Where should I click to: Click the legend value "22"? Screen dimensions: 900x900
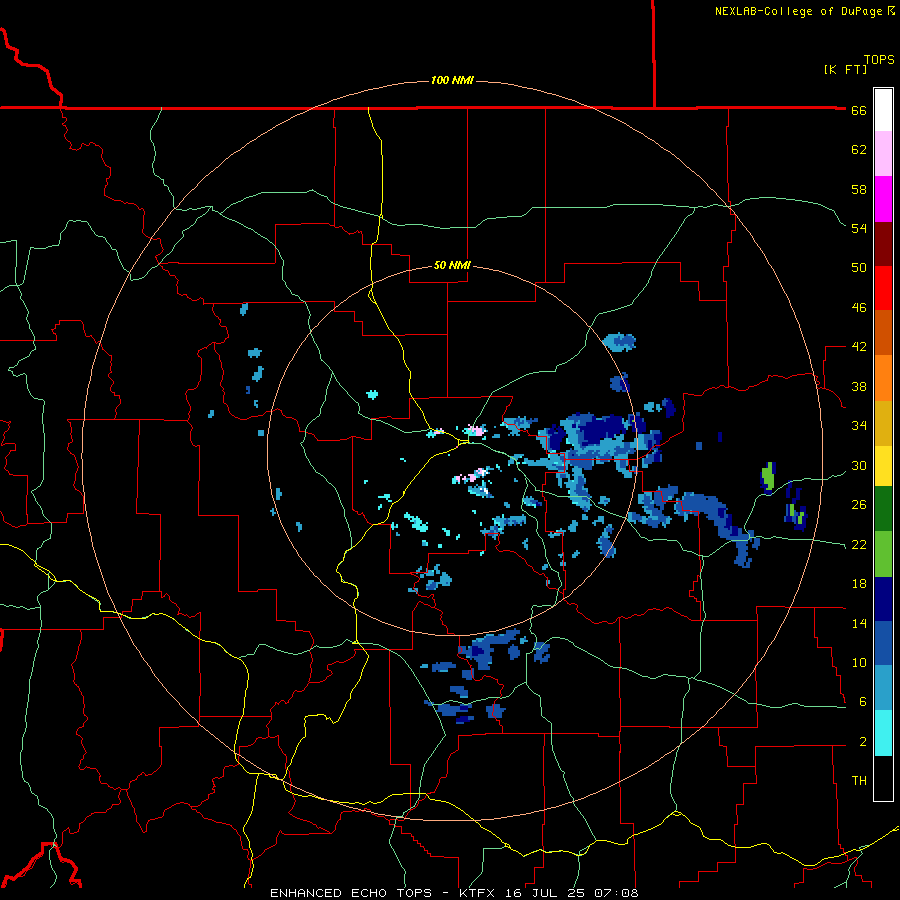click(859, 544)
